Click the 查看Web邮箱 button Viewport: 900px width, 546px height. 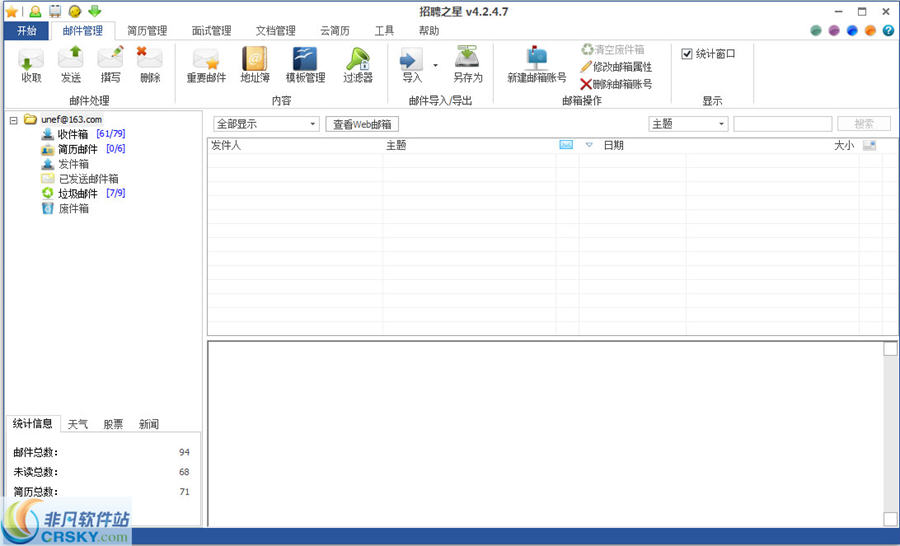click(362, 124)
